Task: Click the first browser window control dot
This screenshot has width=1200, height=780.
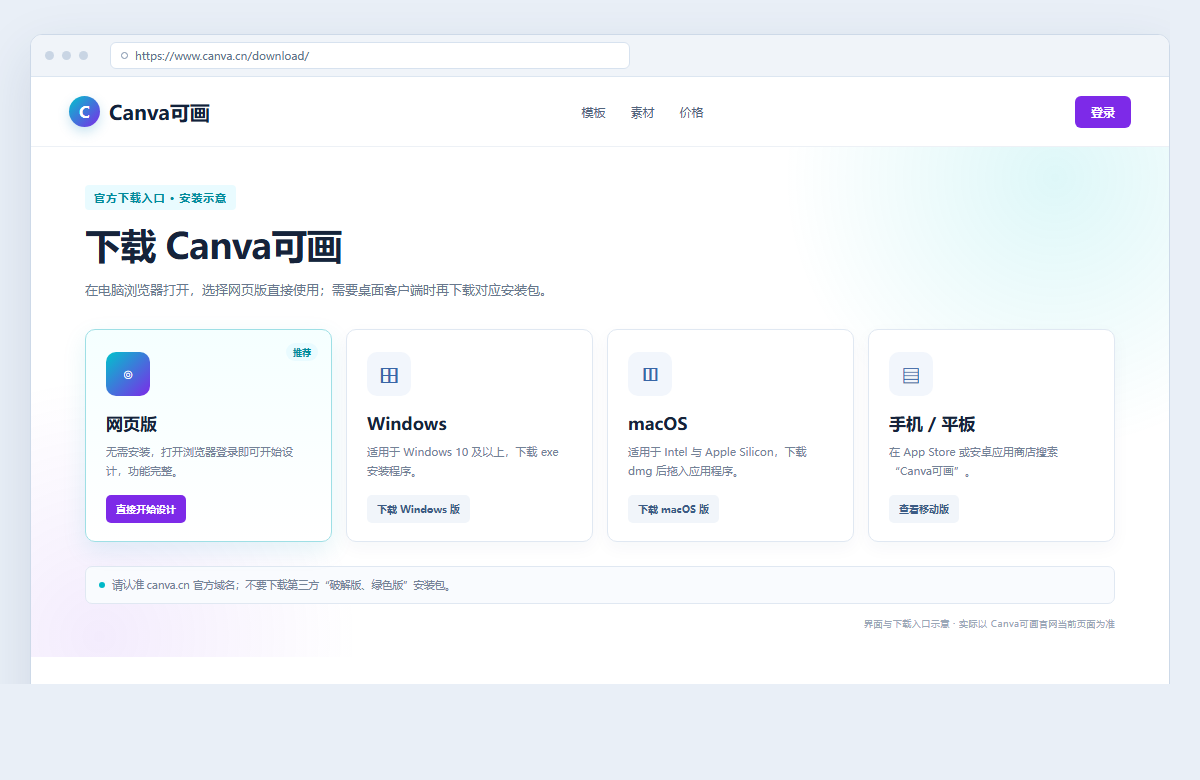Action: pos(49,55)
